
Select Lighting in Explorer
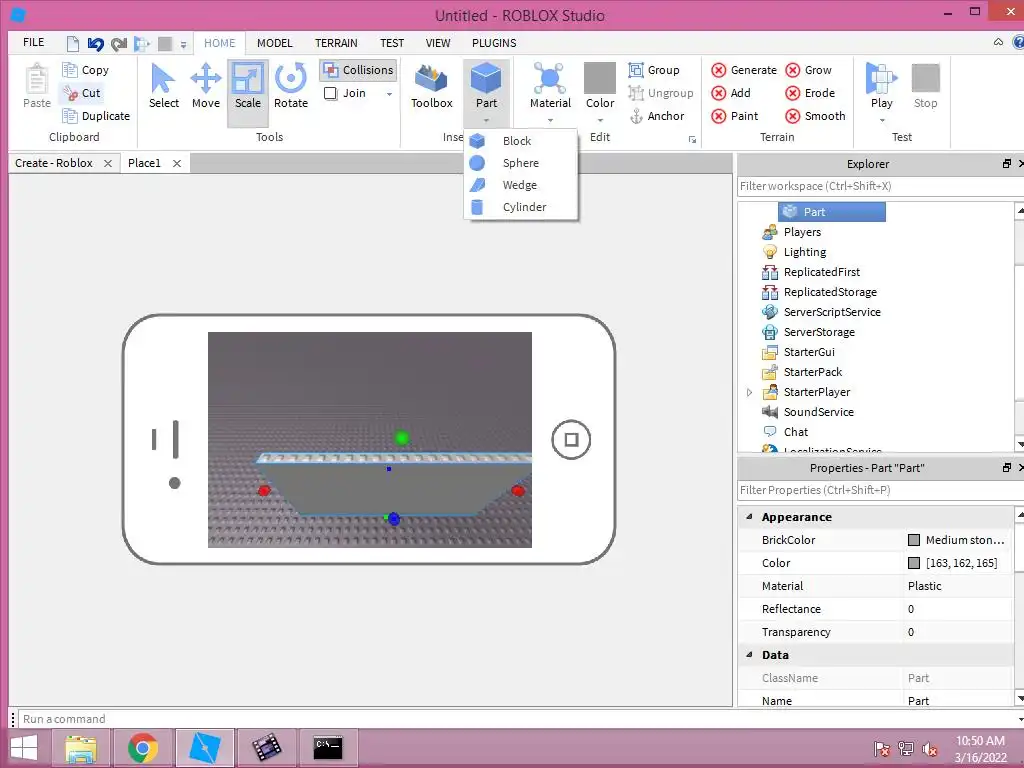793,252
